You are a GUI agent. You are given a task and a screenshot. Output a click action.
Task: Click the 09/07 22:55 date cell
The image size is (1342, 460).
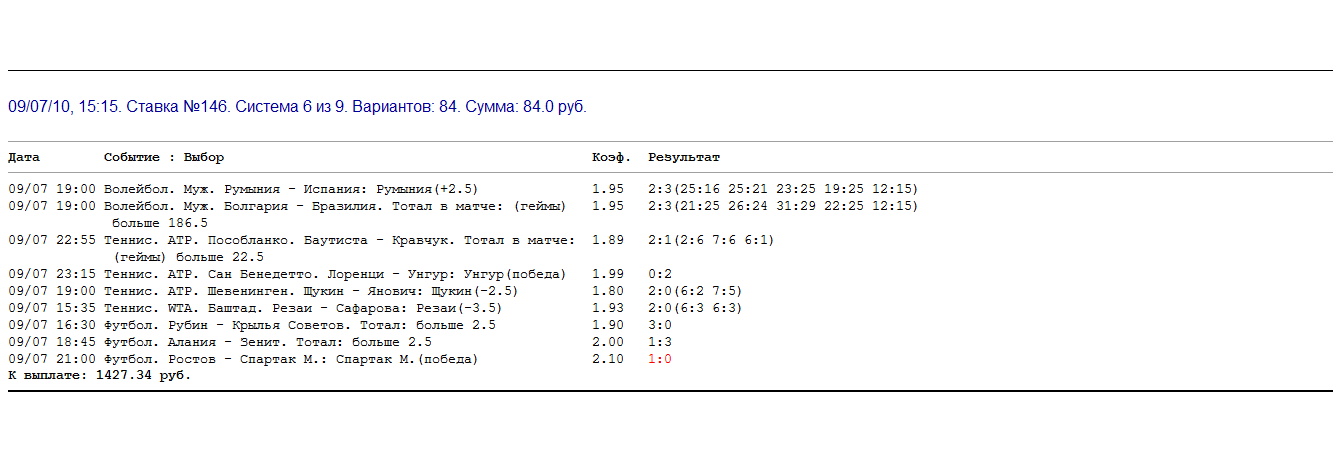[52, 240]
